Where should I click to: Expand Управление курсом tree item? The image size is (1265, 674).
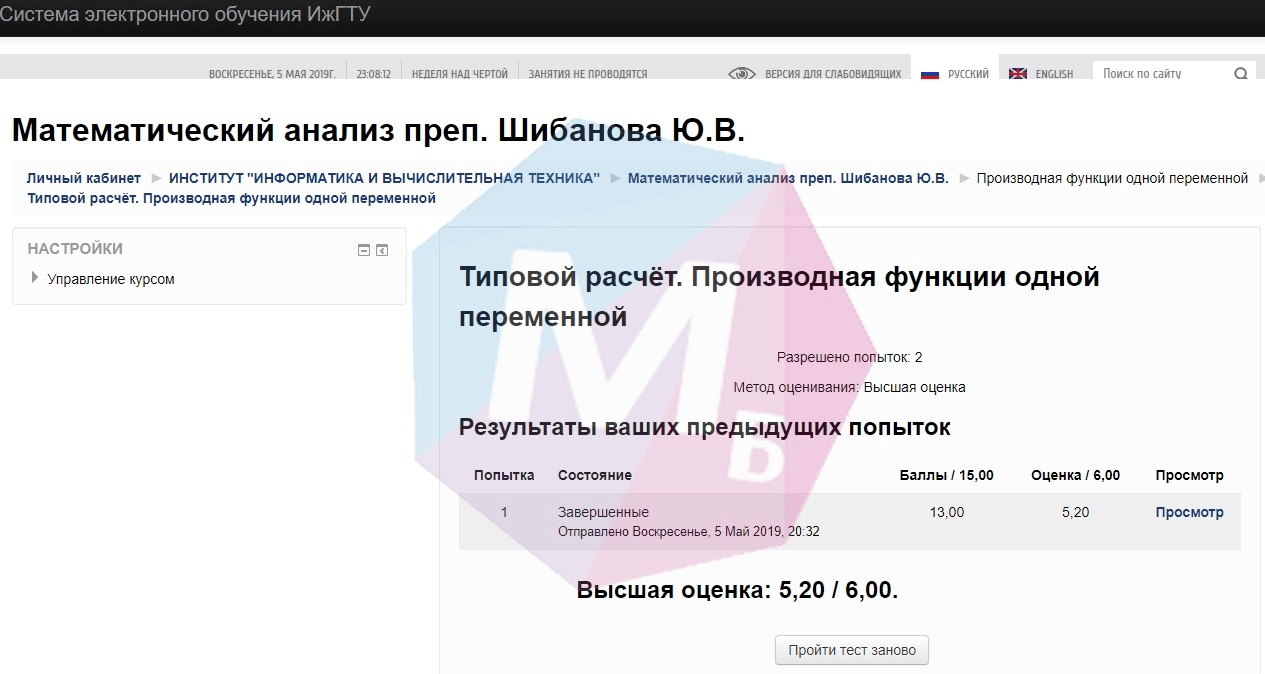click(x=36, y=278)
